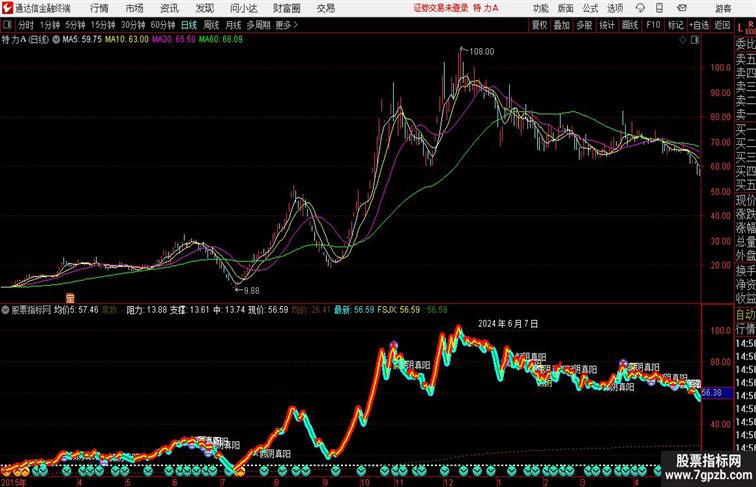Click the 现价: 56.59 value

pos(268,310)
